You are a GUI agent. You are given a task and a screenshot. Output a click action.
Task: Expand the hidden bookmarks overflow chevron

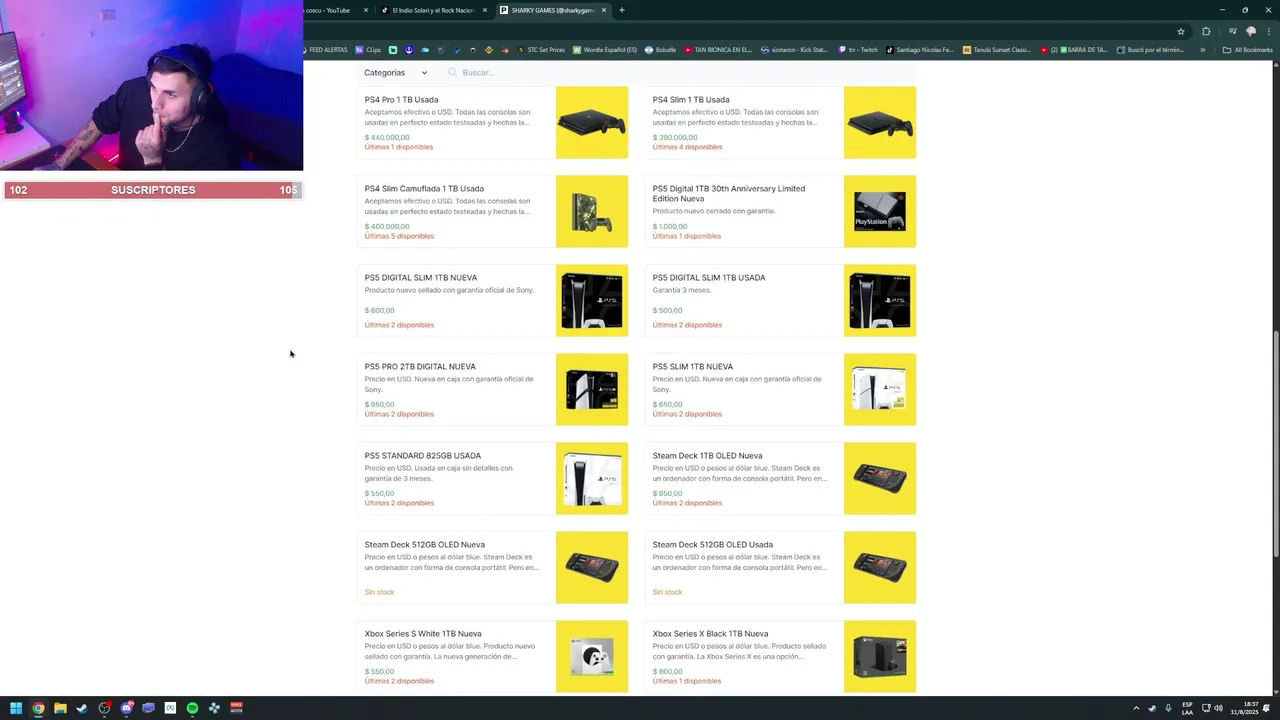click(x=1203, y=50)
